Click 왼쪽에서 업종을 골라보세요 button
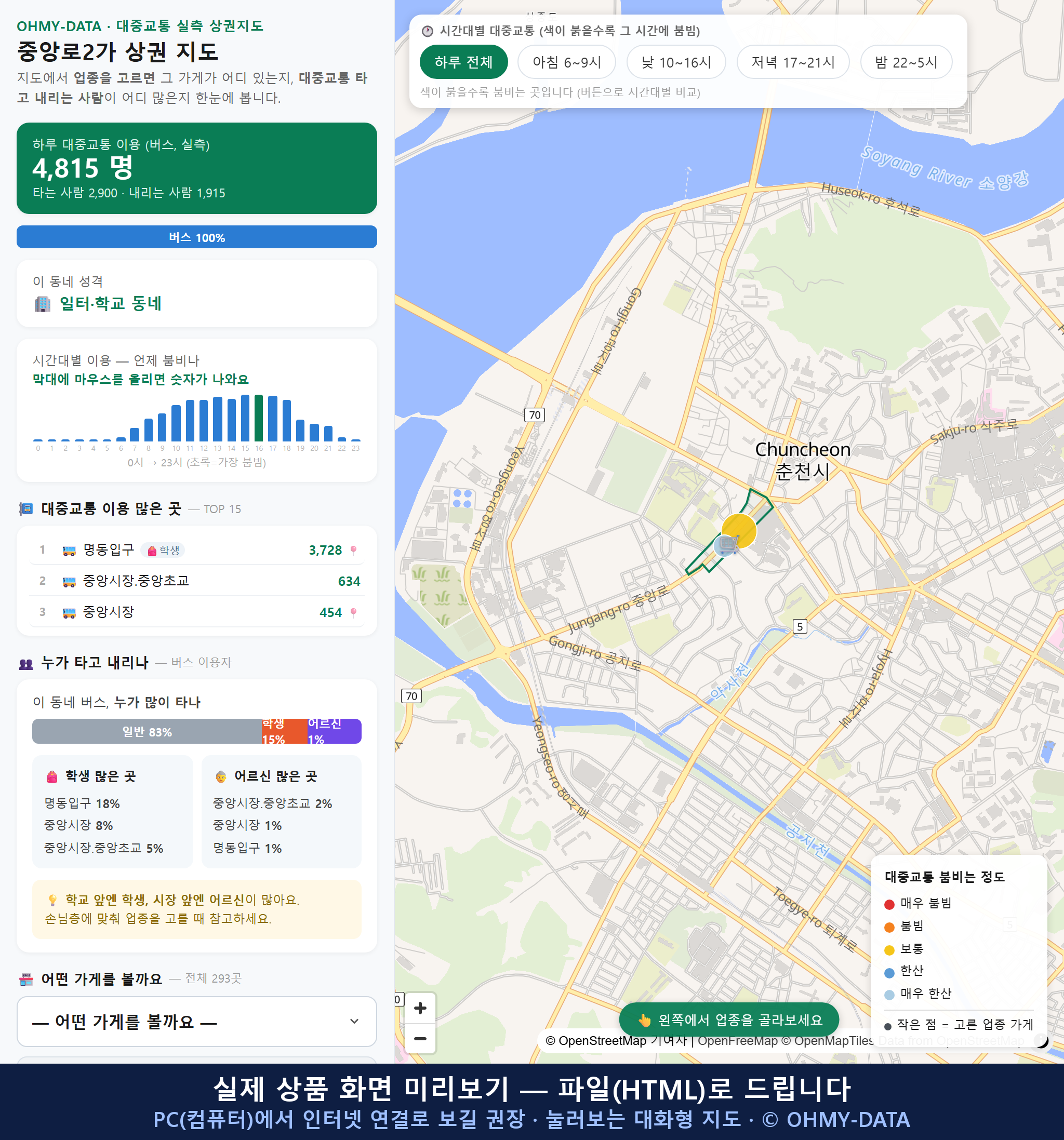The width and height of the screenshot is (1064, 1140). (728, 1020)
